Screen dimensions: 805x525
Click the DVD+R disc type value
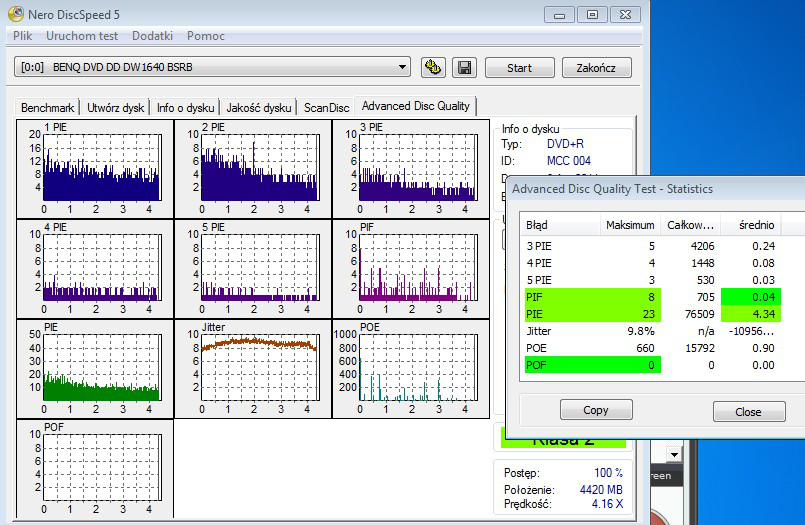(x=565, y=144)
